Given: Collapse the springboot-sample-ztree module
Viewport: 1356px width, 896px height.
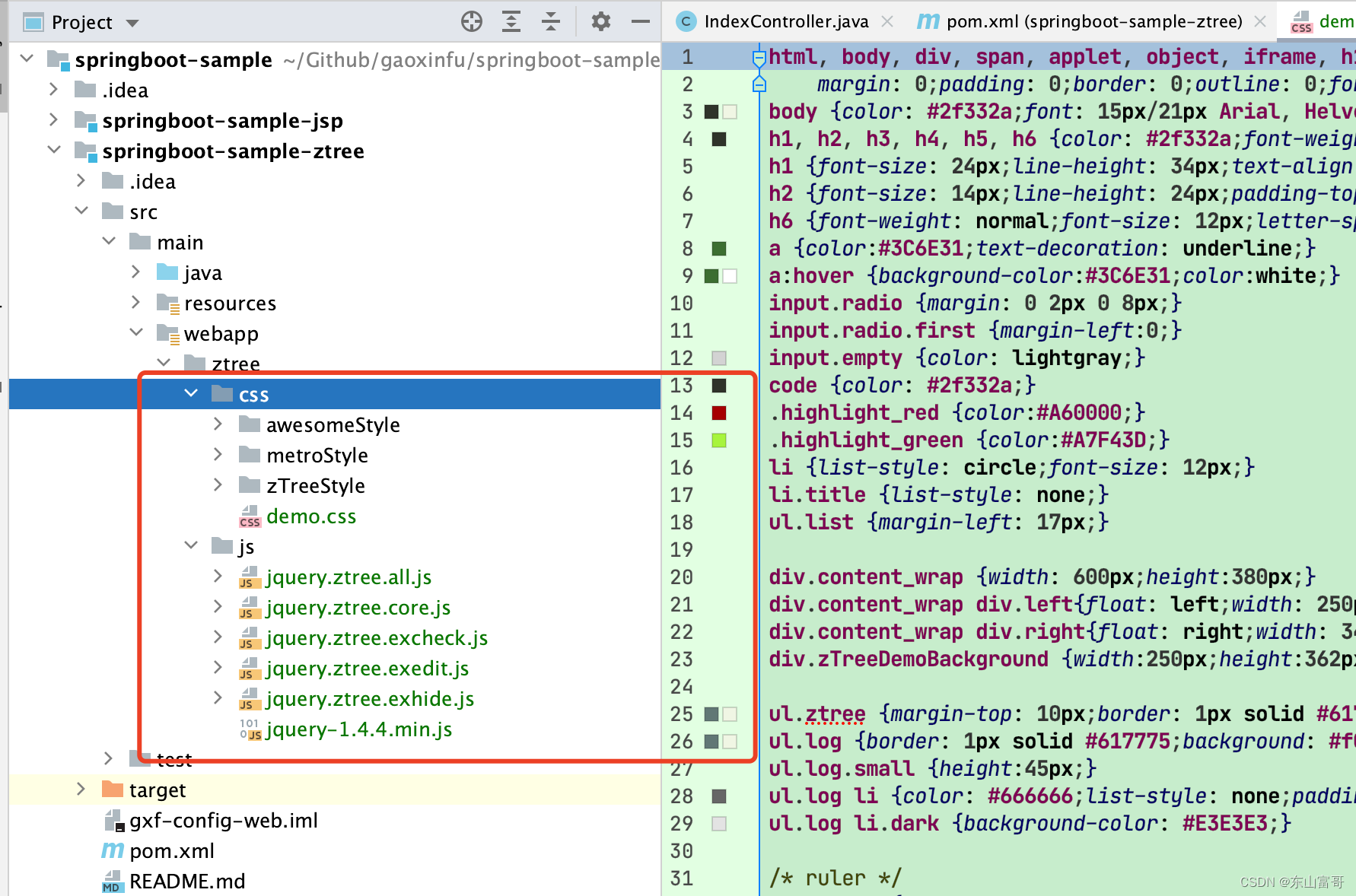Looking at the screenshot, I should pyautogui.click(x=54, y=150).
